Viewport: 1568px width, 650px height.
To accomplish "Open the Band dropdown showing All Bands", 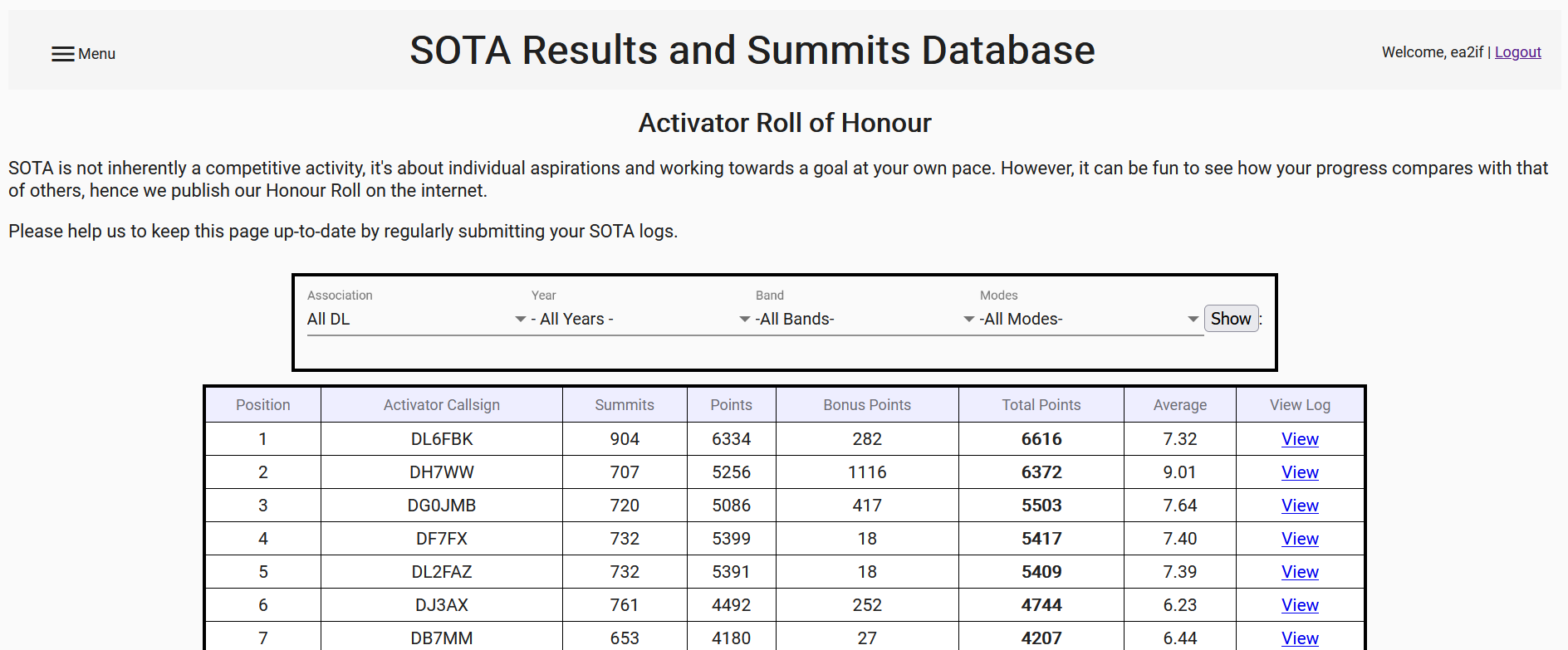I will tap(867, 319).
